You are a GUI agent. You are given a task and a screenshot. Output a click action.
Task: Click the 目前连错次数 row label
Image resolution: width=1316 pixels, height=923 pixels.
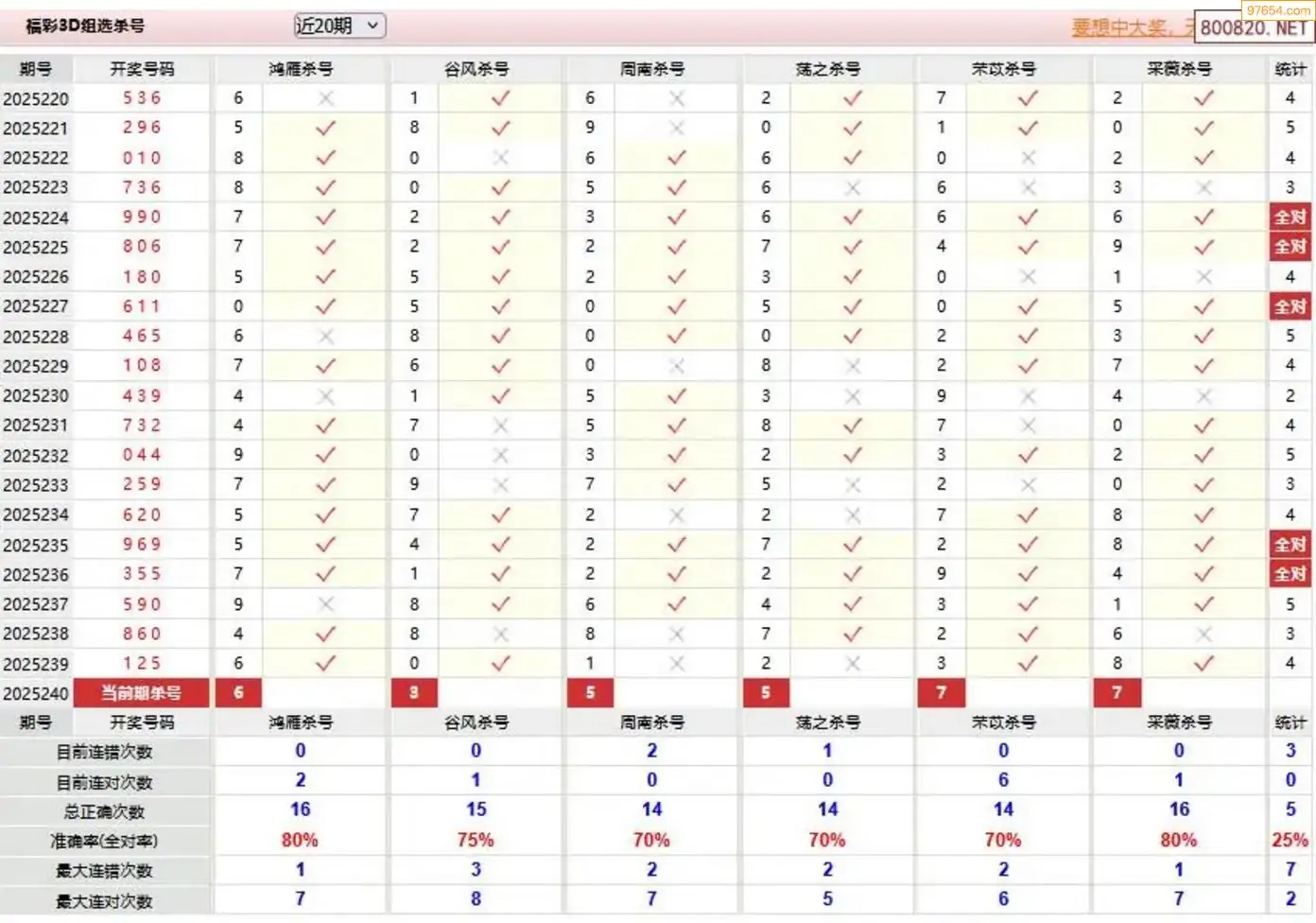(105, 753)
